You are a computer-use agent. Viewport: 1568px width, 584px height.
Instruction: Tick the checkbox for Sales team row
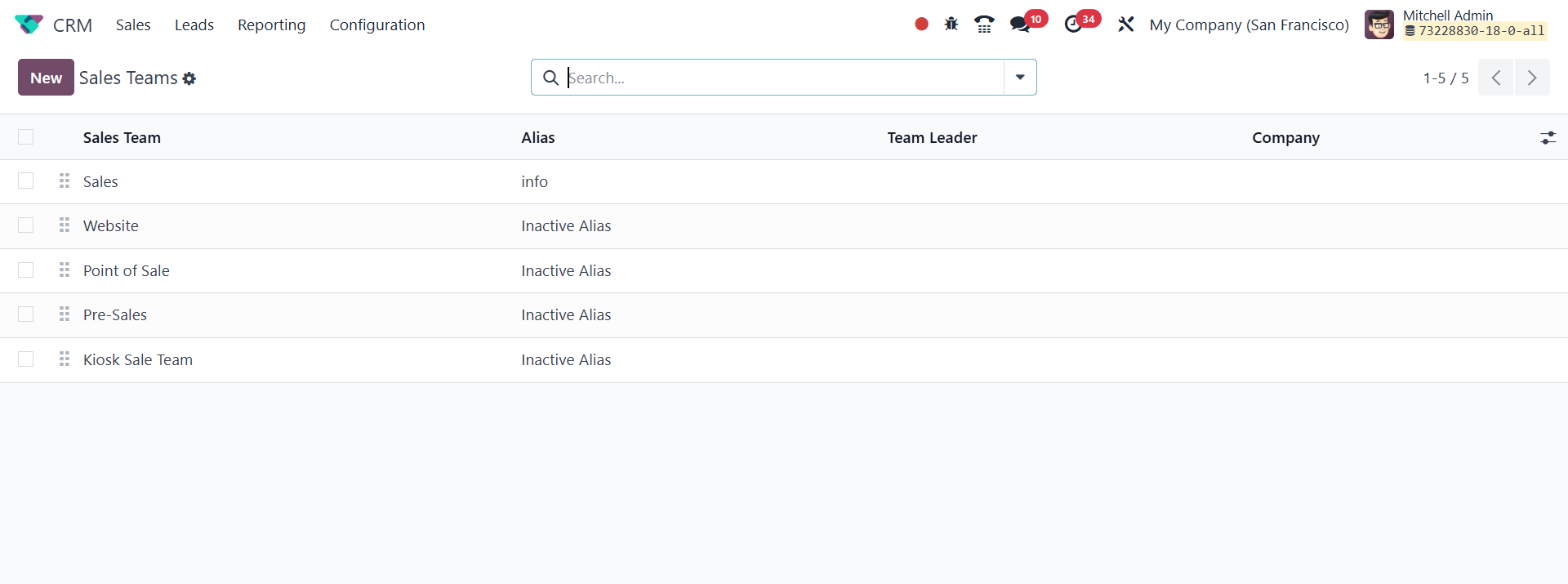click(x=26, y=181)
